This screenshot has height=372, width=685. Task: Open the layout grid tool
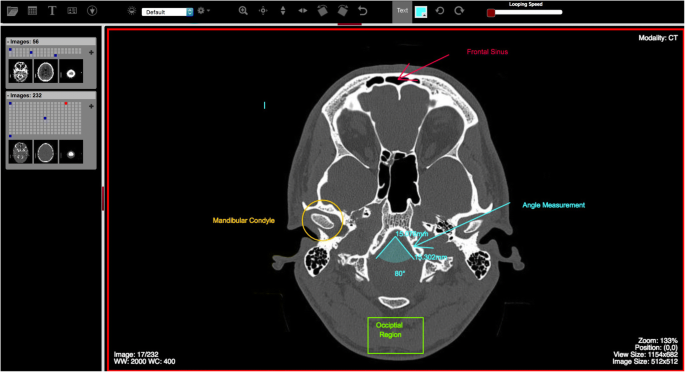tap(32, 11)
